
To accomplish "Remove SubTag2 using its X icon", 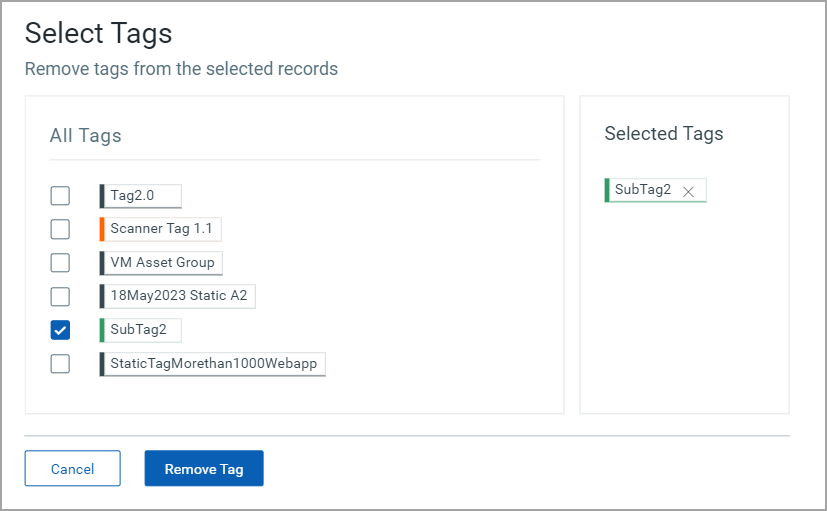I will [x=688, y=191].
